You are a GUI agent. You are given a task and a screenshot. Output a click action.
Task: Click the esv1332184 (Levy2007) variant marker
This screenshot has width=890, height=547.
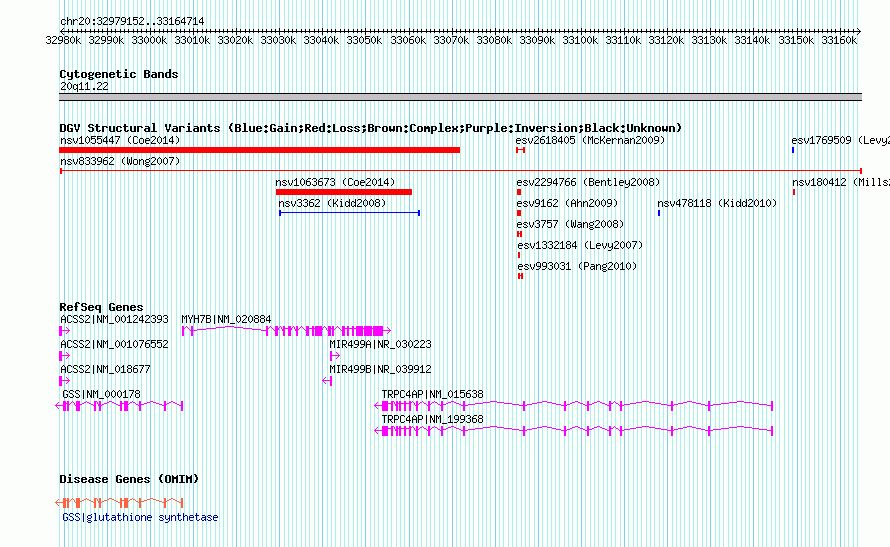pos(519,255)
